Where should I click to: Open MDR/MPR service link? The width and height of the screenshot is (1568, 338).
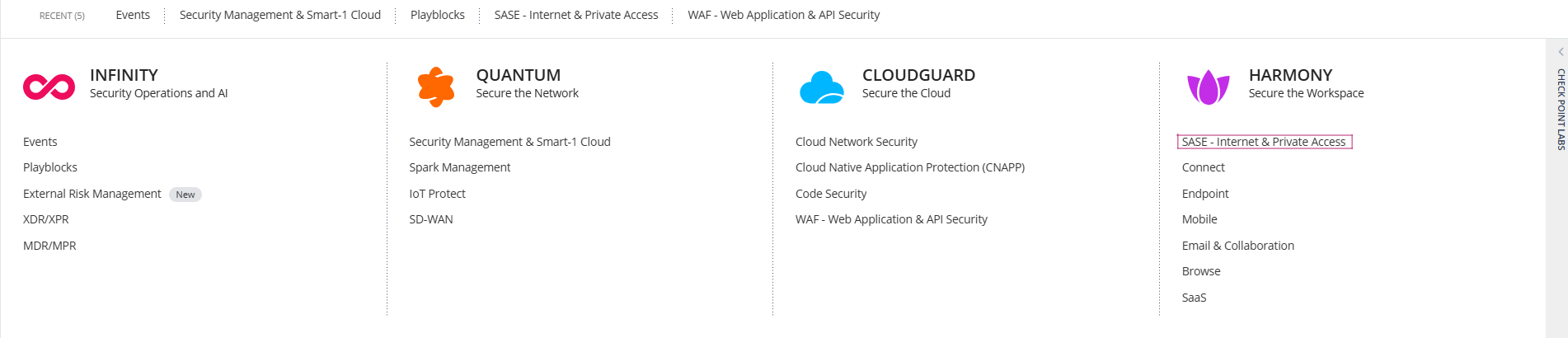tap(49, 246)
